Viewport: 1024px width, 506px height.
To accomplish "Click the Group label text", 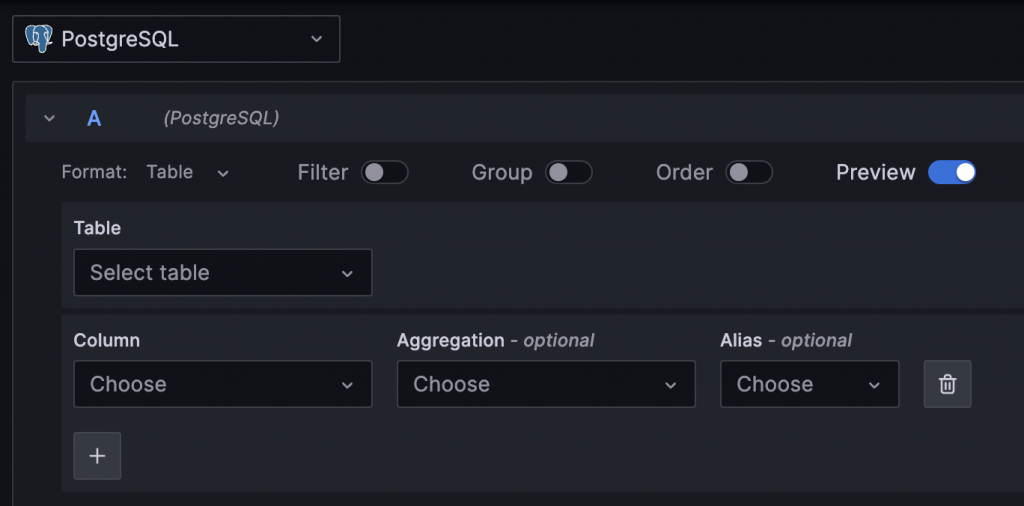I will coord(501,172).
